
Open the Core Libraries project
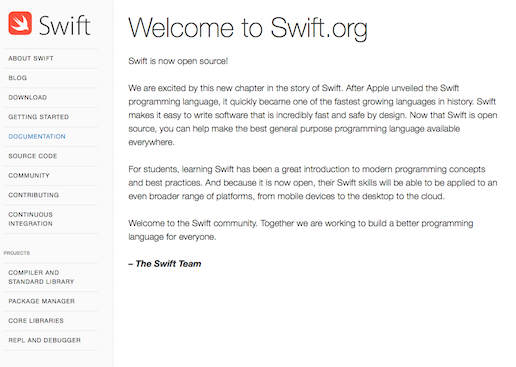pyautogui.click(x=36, y=321)
